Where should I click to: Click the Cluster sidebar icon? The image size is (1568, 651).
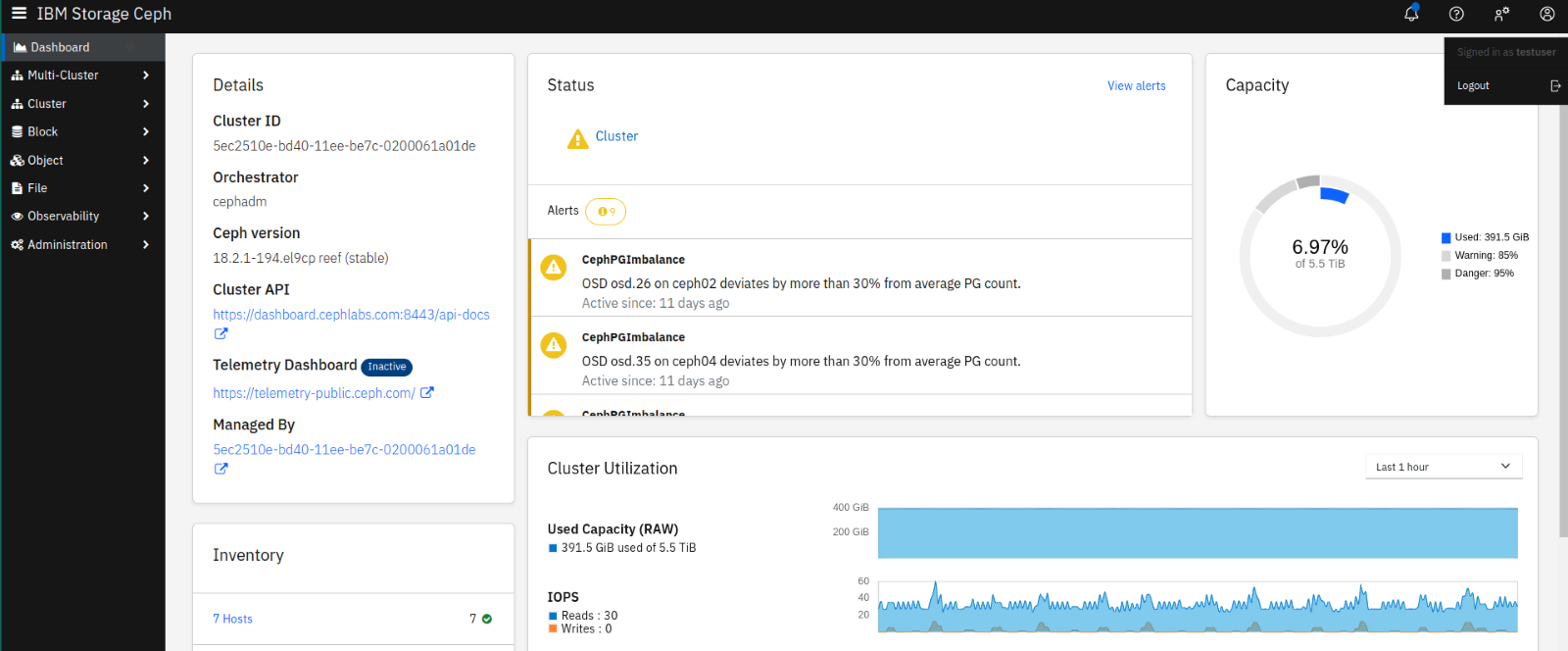pos(17,104)
